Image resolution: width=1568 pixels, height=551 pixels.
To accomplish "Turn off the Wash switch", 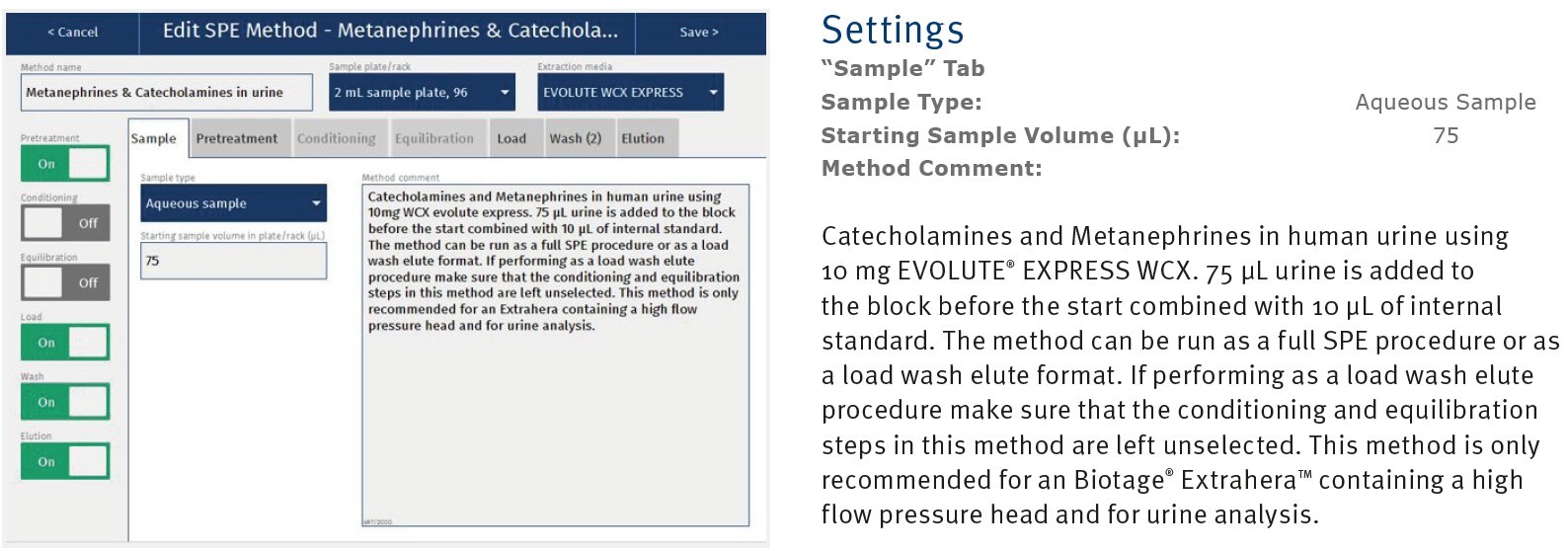I will [x=65, y=402].
